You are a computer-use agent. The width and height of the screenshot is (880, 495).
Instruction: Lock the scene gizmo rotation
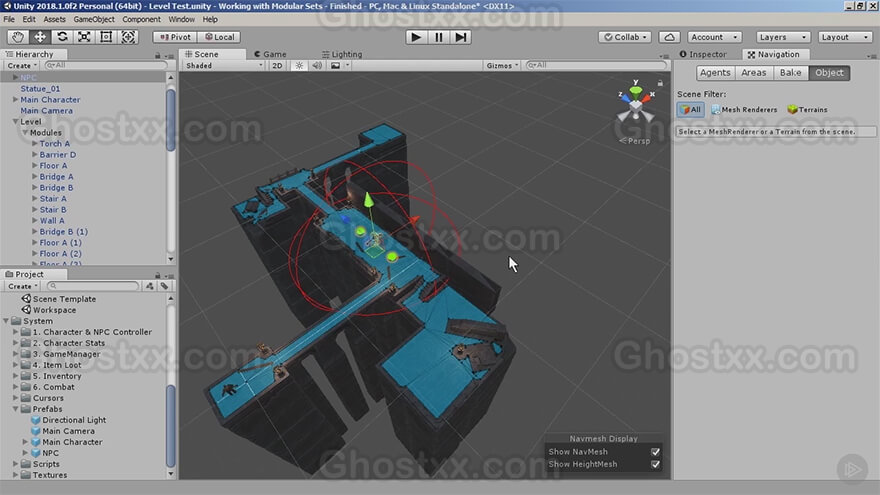click(660, 83)
